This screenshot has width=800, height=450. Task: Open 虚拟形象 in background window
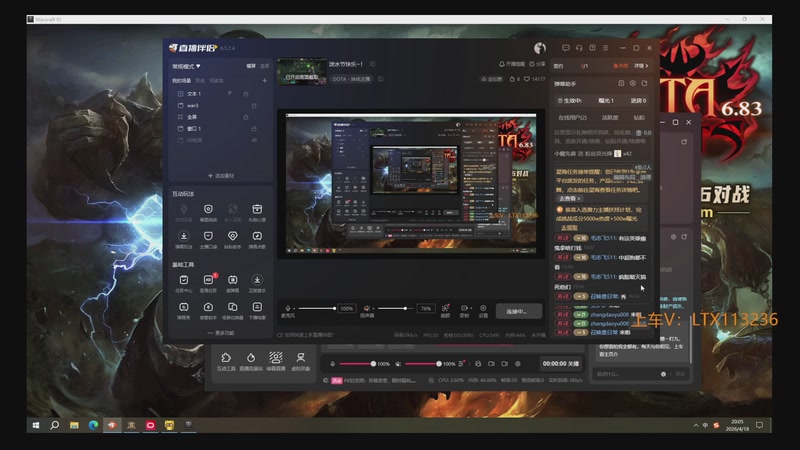(301, 361)
